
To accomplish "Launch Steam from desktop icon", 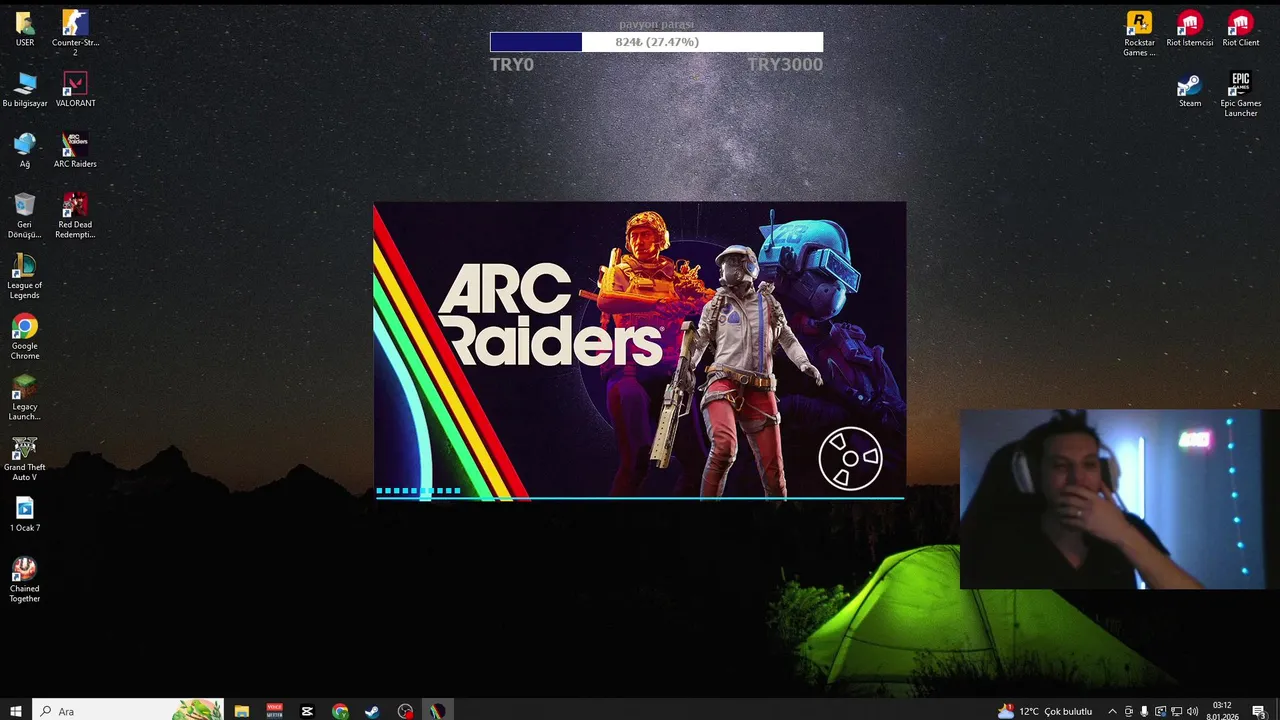I will [1190, 90].
